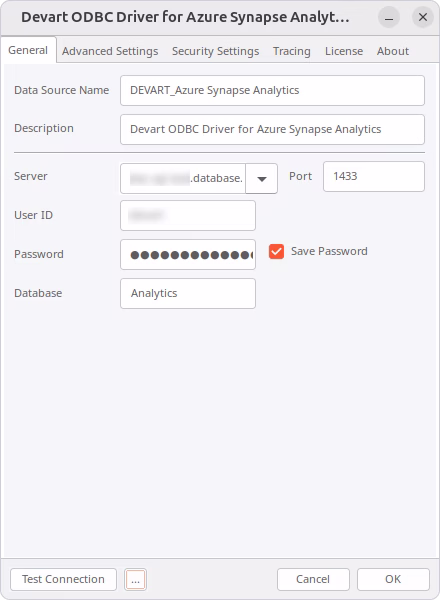Click the Password input field
440x600 pixels.
tap(188, 254)
